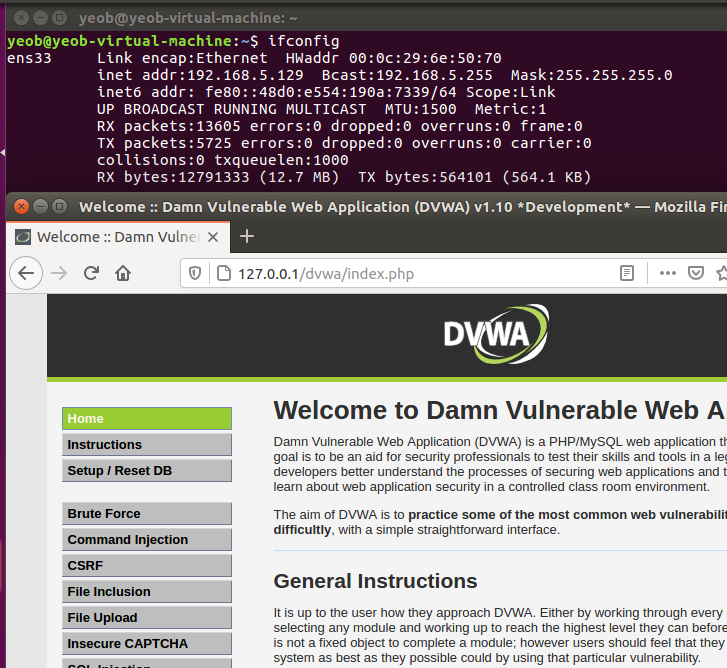Click TX bytes:564101 (564.1 KB) text
This screenshot has height=668, width=727.
475,177
